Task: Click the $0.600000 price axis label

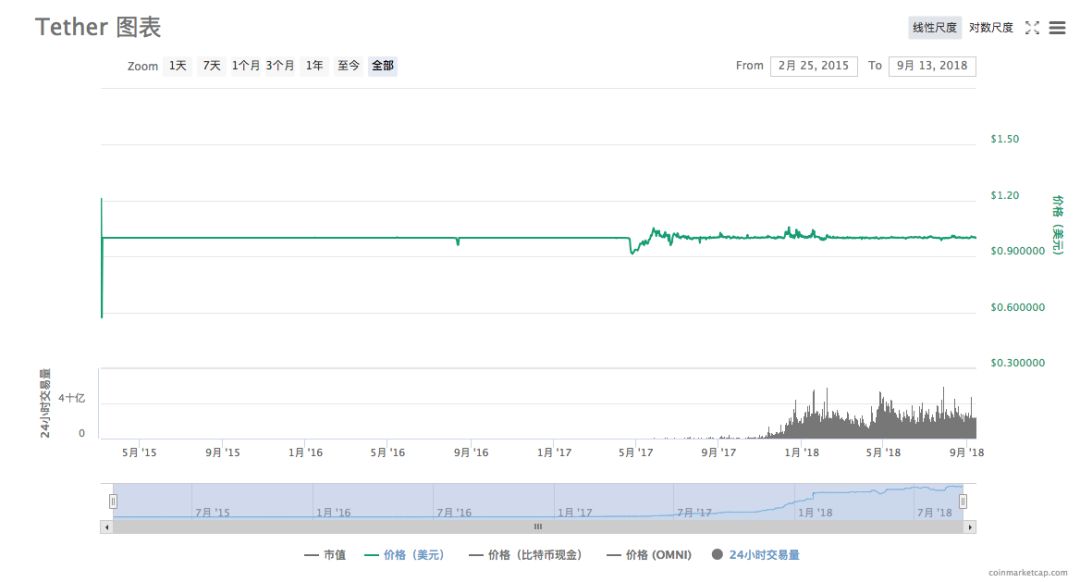Action: 1017,307
